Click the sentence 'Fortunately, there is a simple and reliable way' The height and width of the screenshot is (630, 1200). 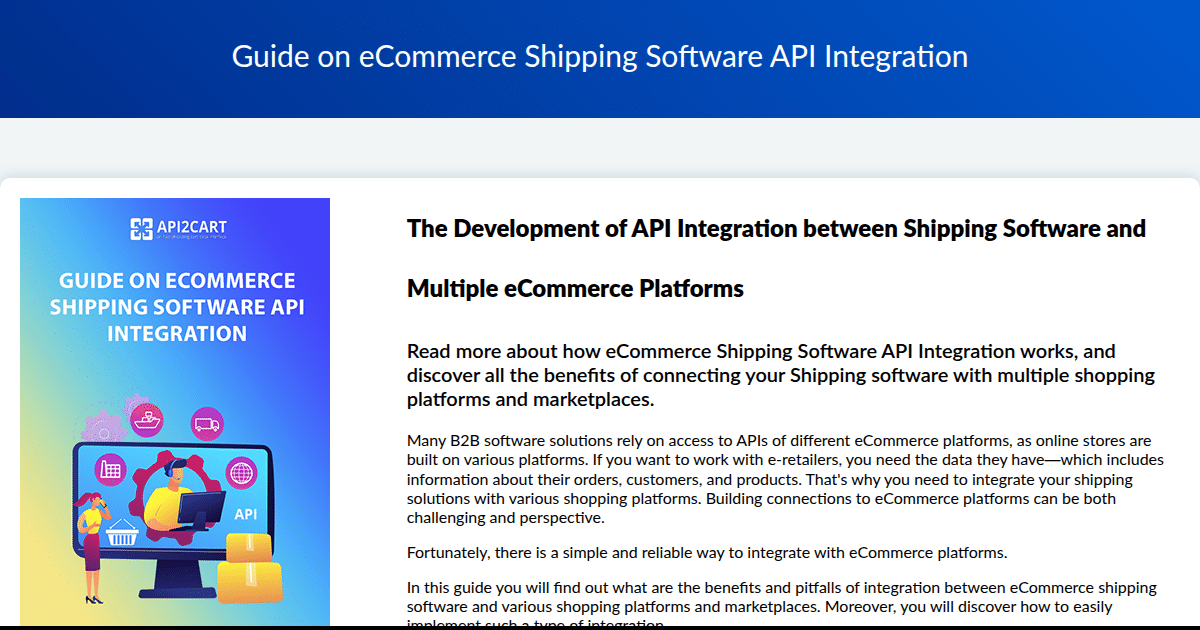click(707, 552)
